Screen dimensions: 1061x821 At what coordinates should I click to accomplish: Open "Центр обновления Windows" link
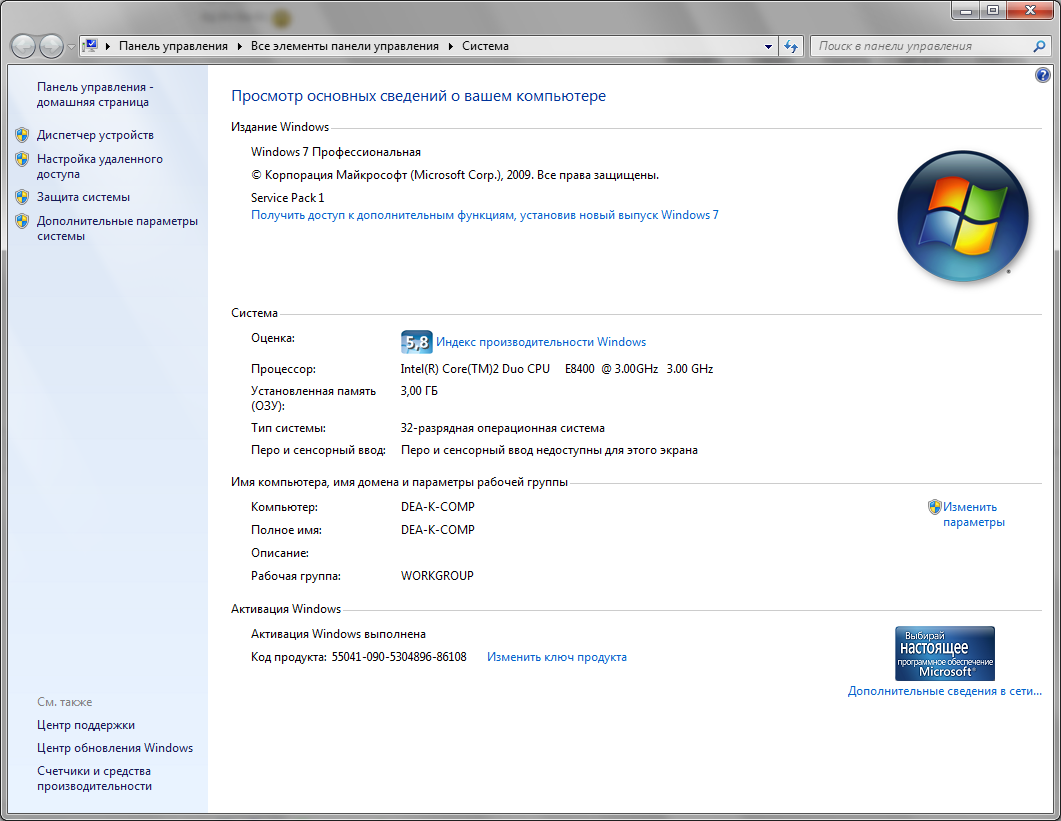[x=115, y=748]
